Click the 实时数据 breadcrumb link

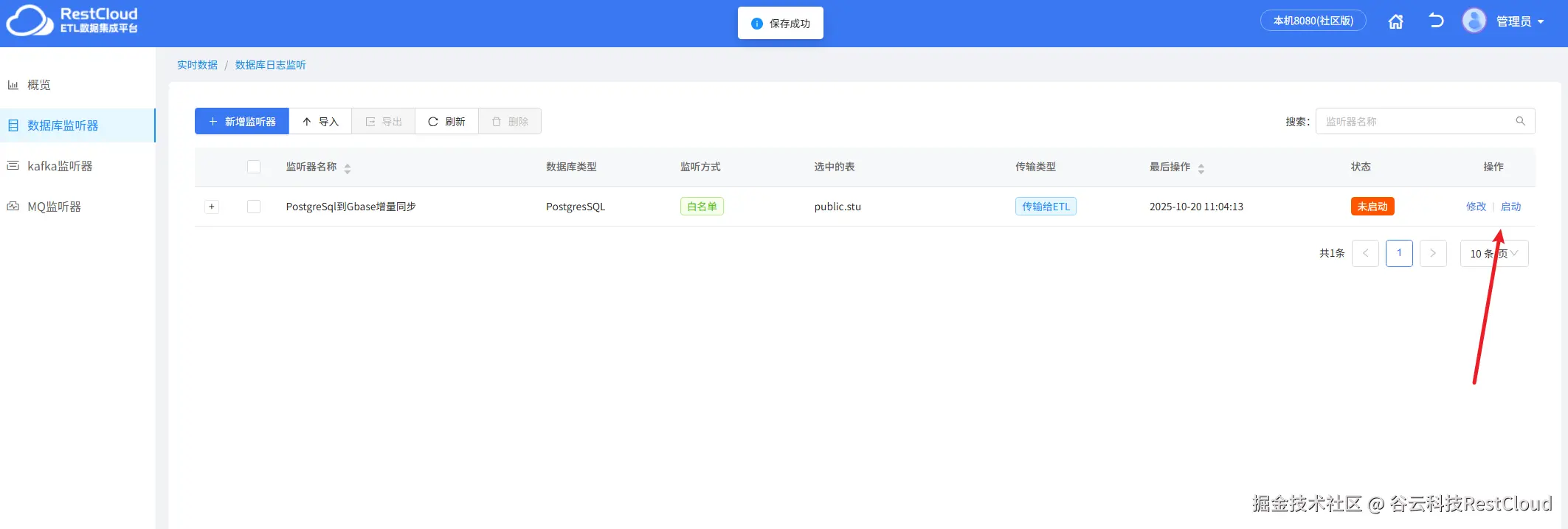(197, 65)
